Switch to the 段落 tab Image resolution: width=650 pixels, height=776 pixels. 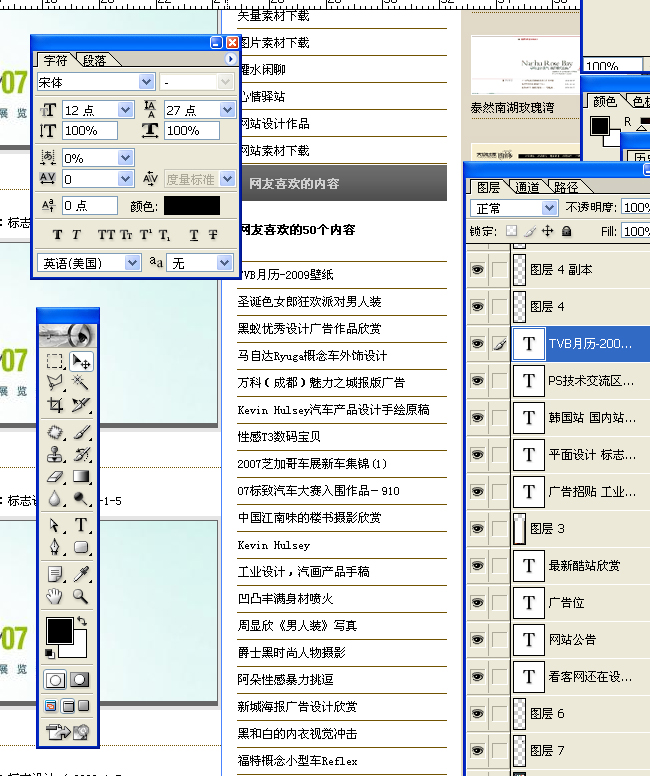95,60
